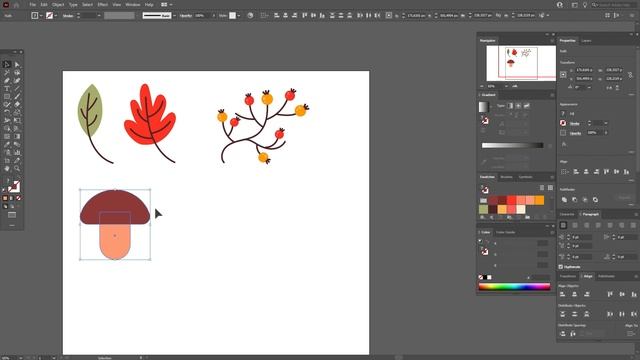The height and width of the screenshot is (360, 640).
Task: Click Horizontal Align Left in Align Objects
Action: point(563,294)
